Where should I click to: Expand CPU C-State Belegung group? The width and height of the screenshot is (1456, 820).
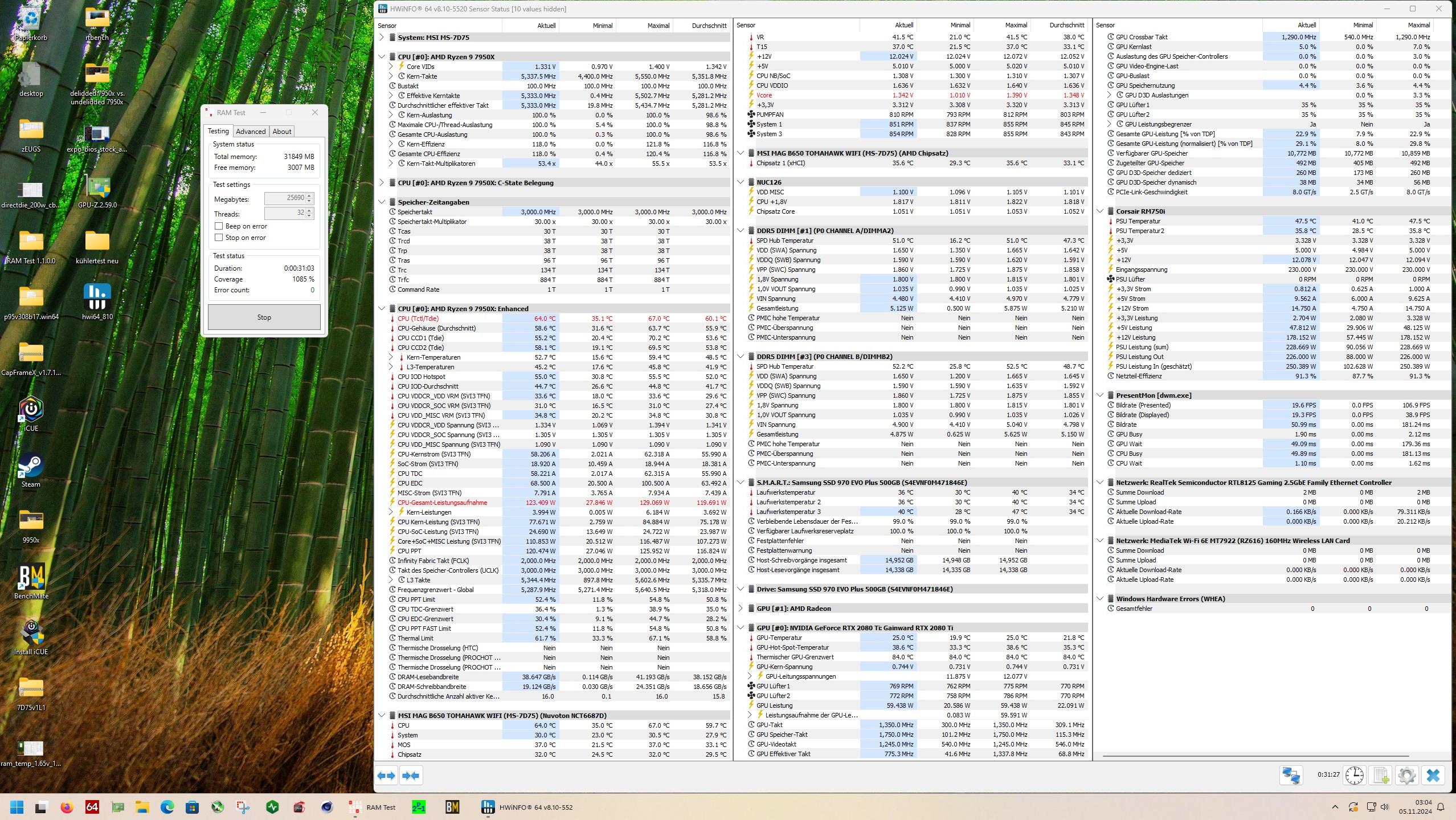point(382,183)
